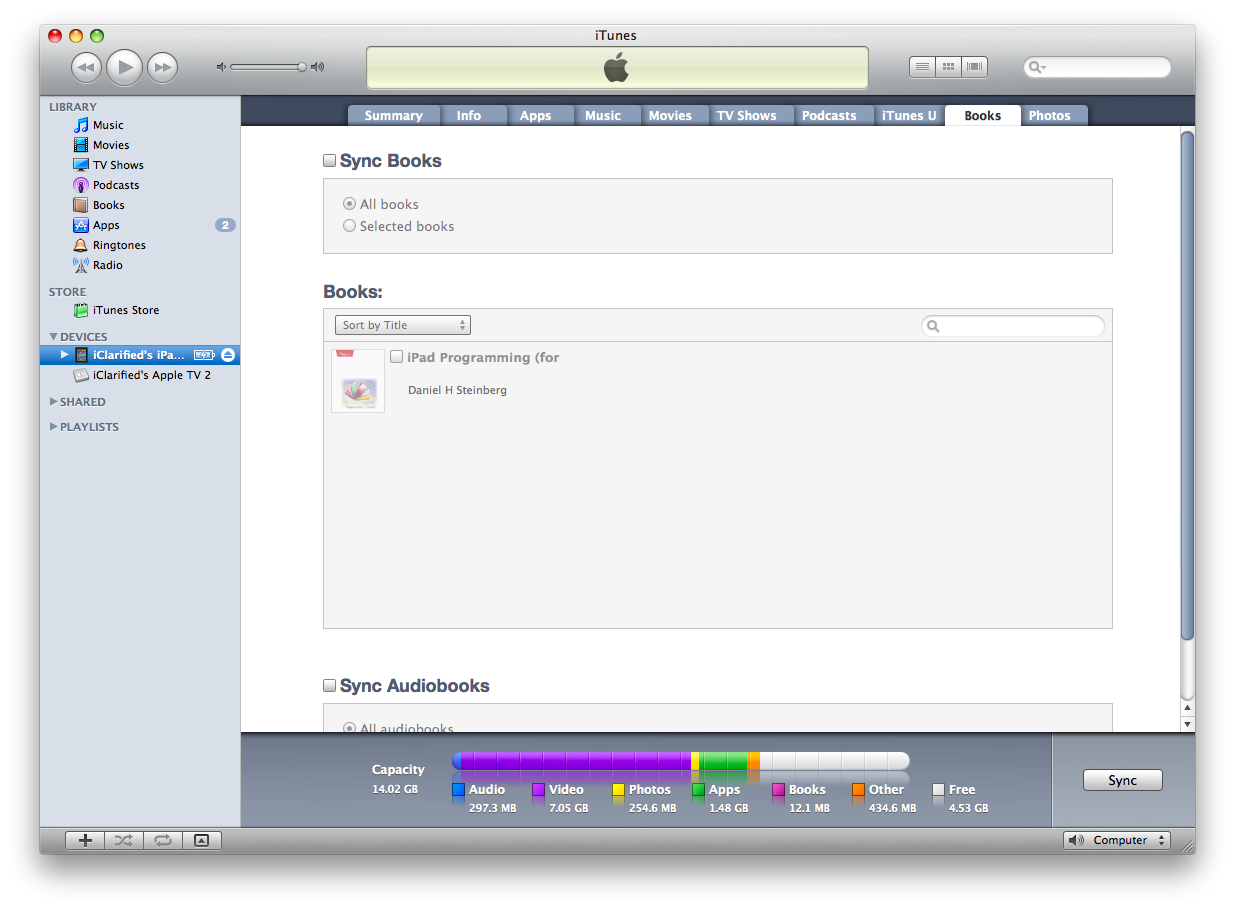Image resolution: width=1235 pixels, height=900 pixels.
Task: Click the volume slider knob
Action: (301, 67)
